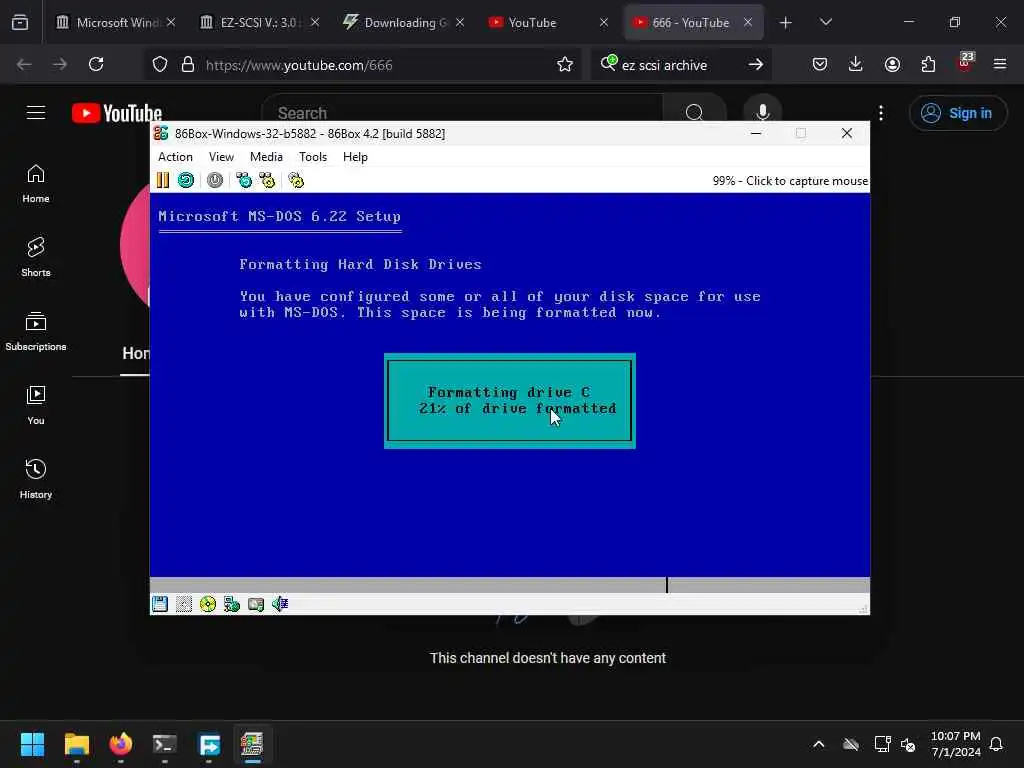The image size is (1024, 768).
Task: Open the Firefox account icon
Action: (892, 64)
